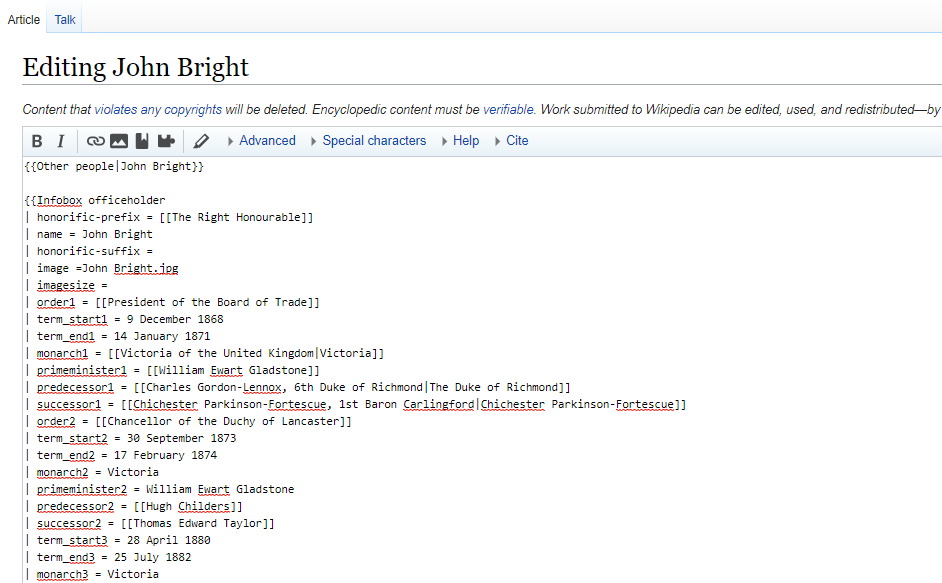Screen dimensions: 942x583
Task: Click the predecessor2 = [[Hugh Childers]] line
Action: [133, 507]
